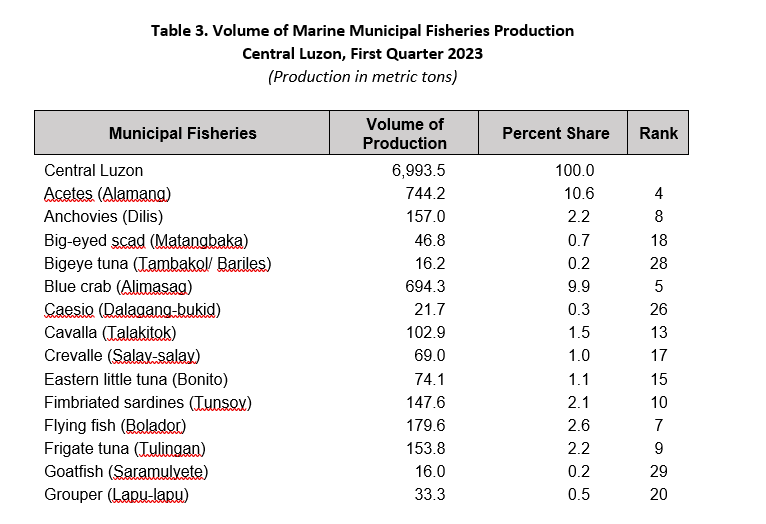Select the 'Municipal Fisheries' column header
This screenshot has height=524, width=766.
click(182, 133)
